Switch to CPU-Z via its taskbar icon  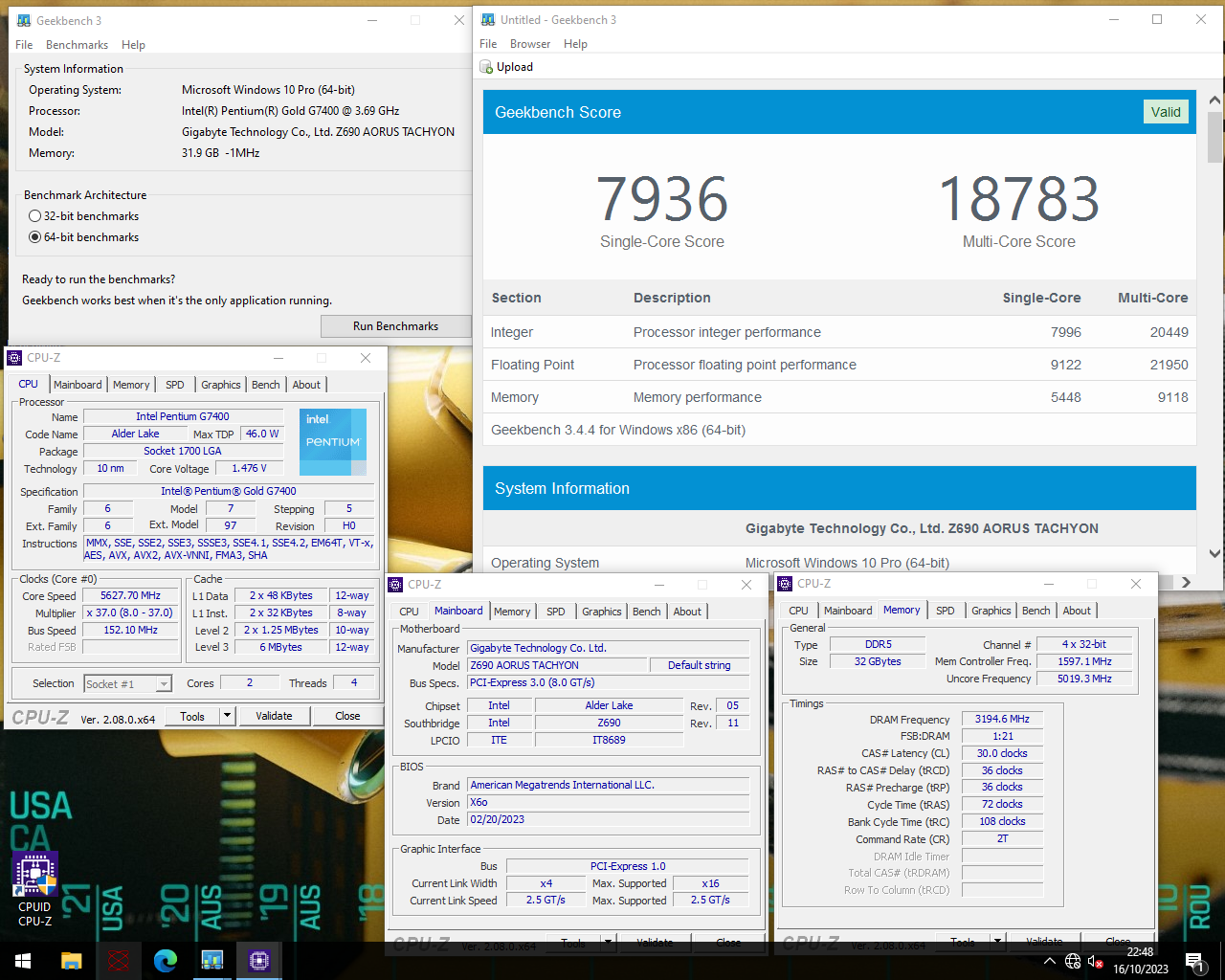[x=258, y=961]
